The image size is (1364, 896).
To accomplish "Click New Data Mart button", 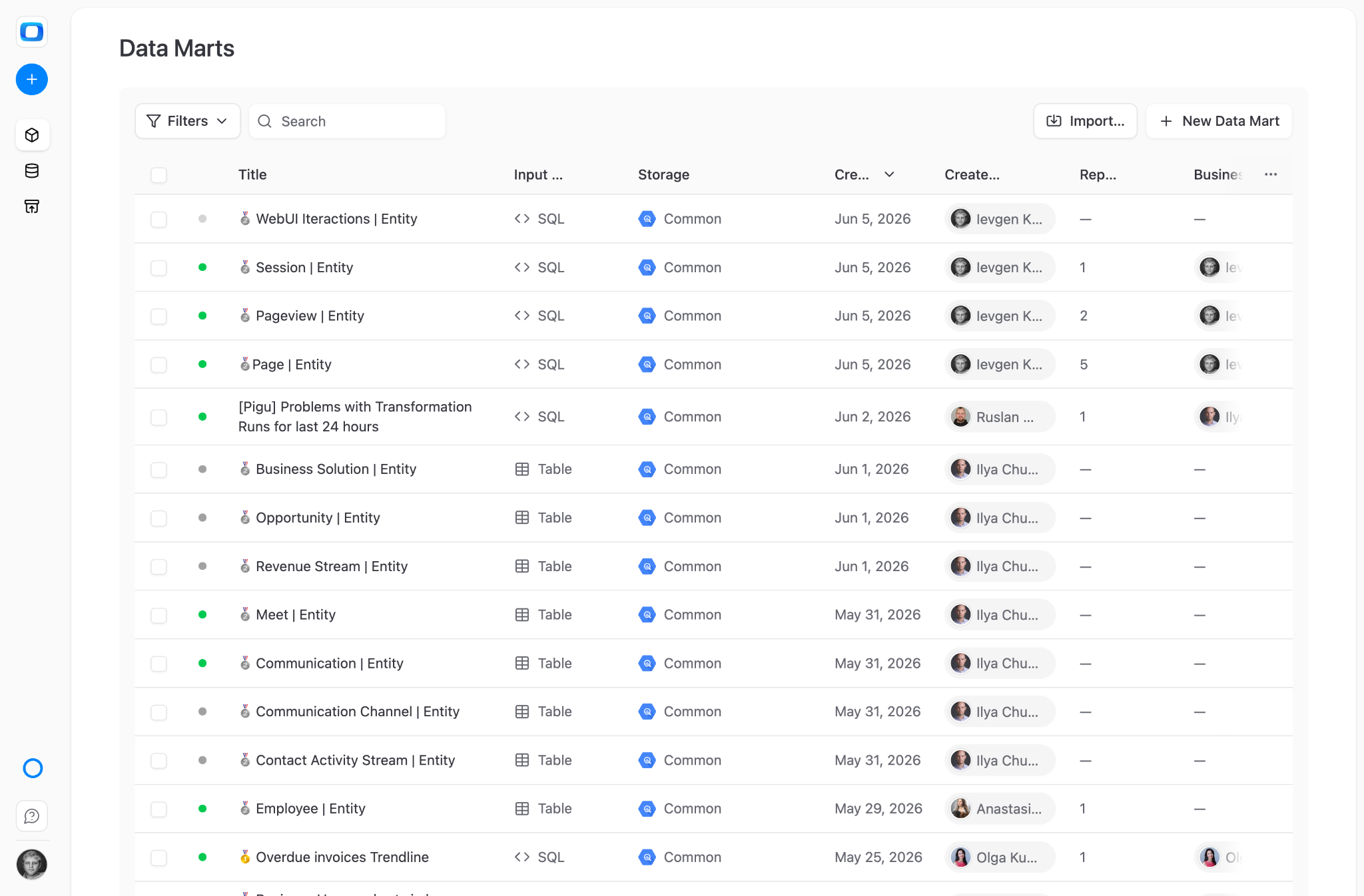I will 1219,121.
